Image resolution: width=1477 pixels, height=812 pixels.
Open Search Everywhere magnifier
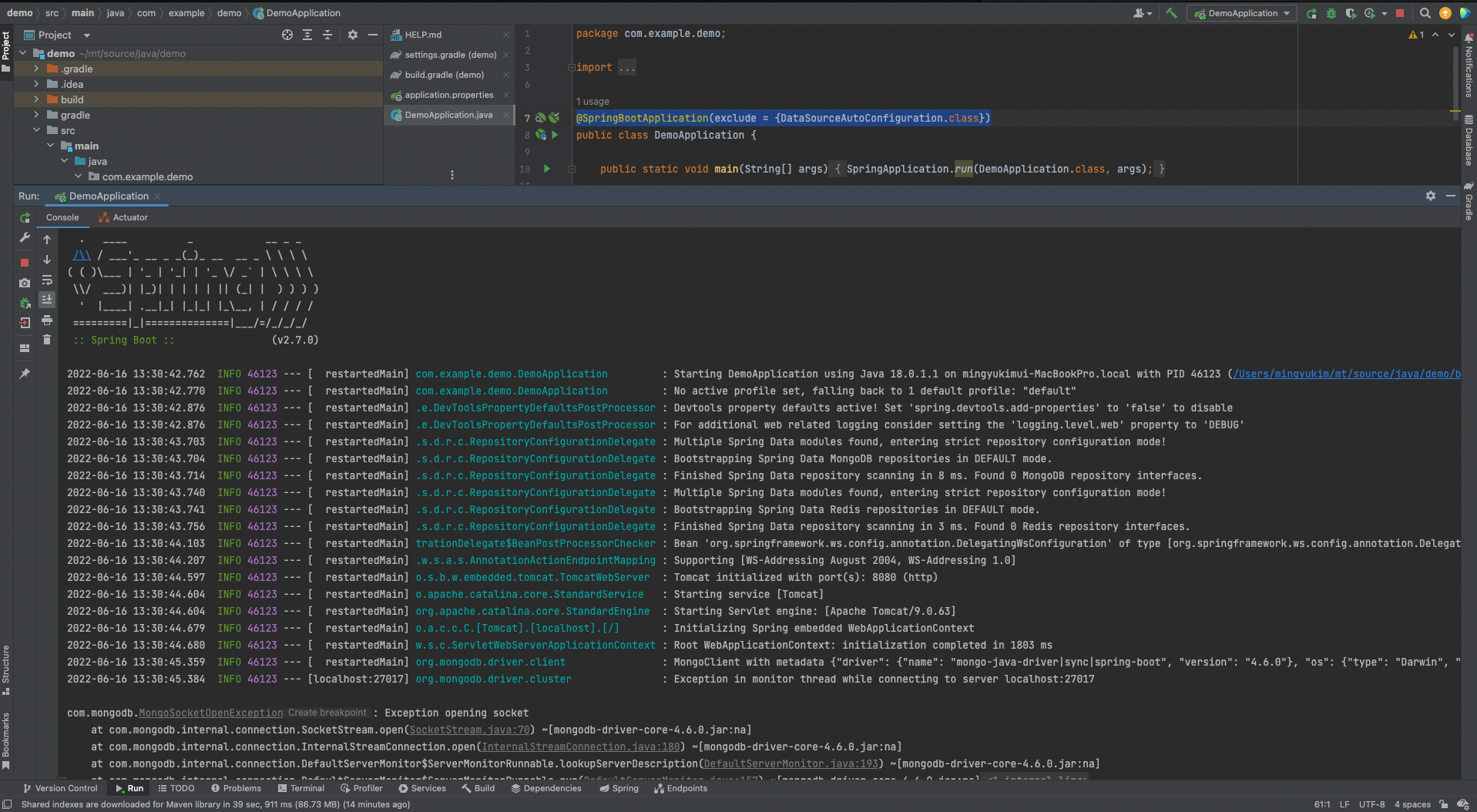(x=1425, y=13)
